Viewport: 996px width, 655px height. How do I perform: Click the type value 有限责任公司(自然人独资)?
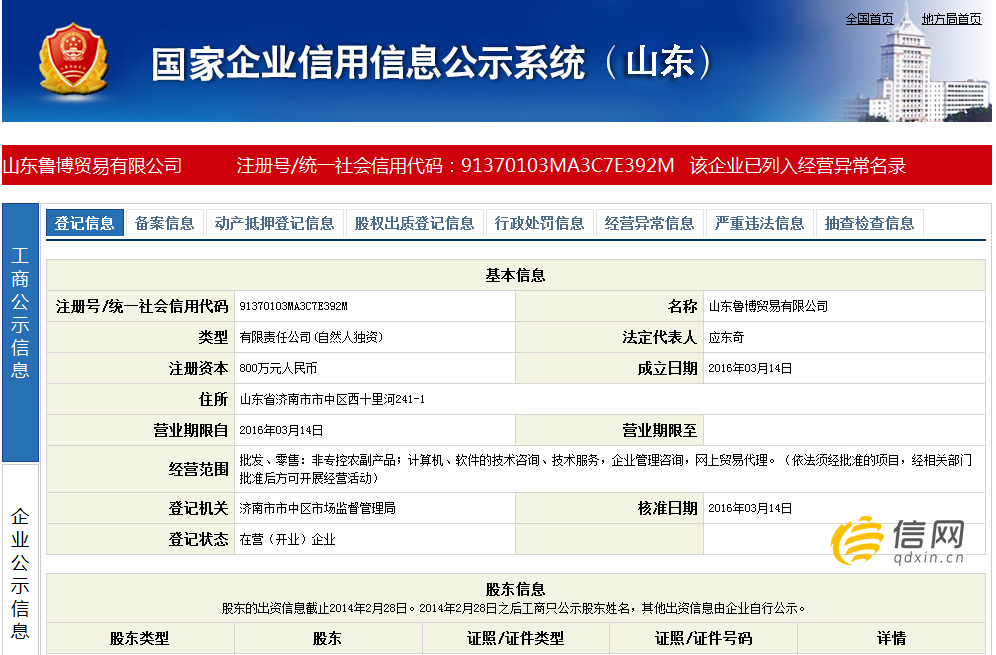click(311, 337)
